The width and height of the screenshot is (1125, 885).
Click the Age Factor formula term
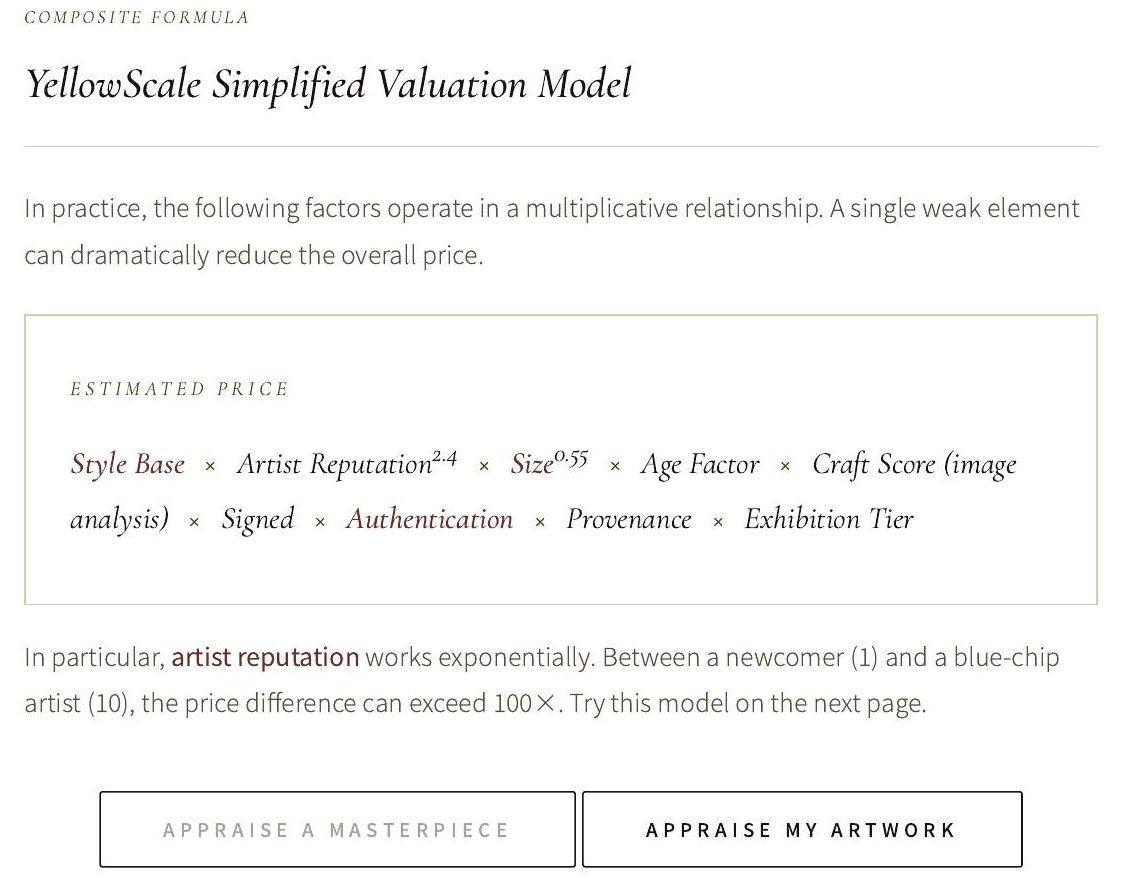tap(700, 464)
